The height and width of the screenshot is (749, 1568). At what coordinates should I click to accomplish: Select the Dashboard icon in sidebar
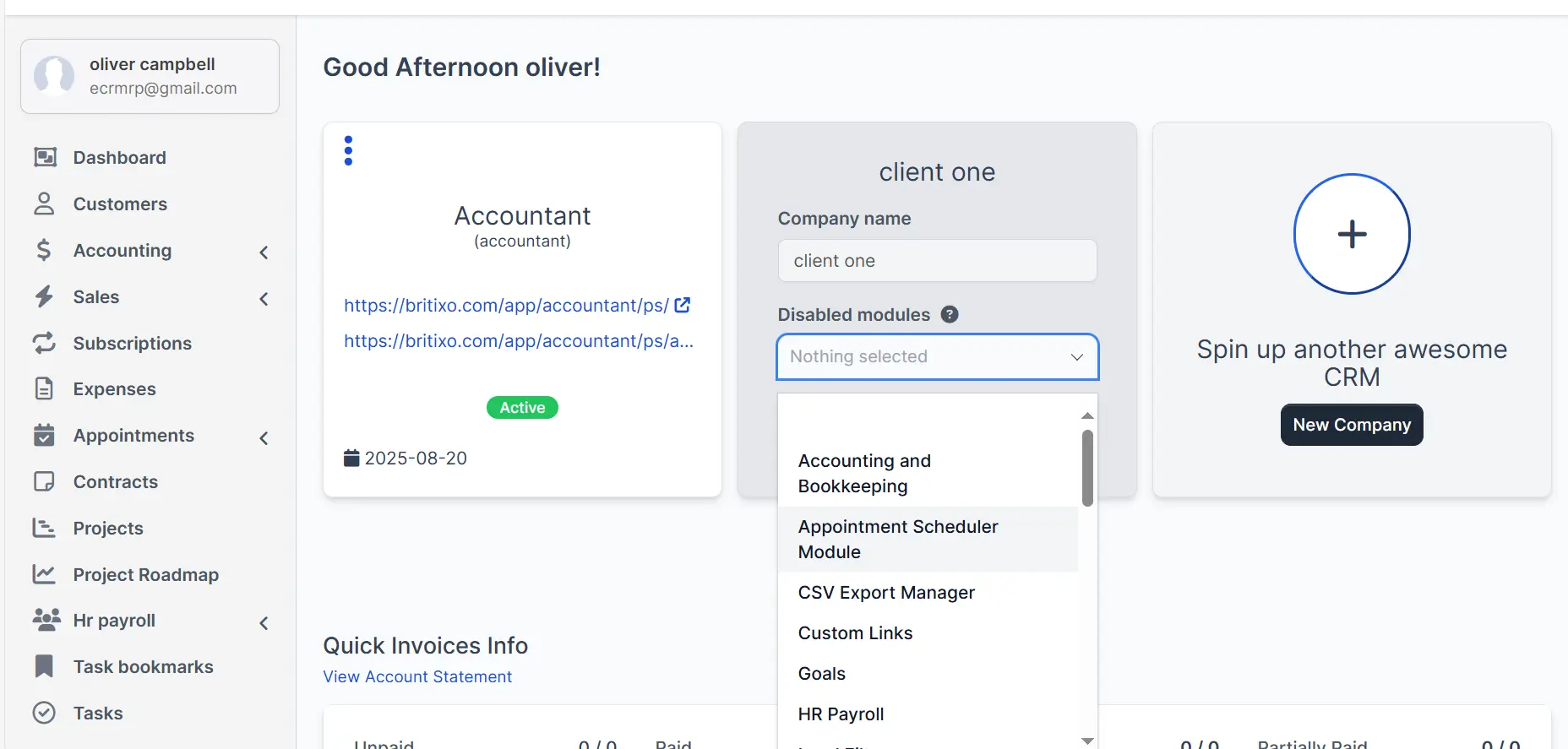[x=44, y=157]
